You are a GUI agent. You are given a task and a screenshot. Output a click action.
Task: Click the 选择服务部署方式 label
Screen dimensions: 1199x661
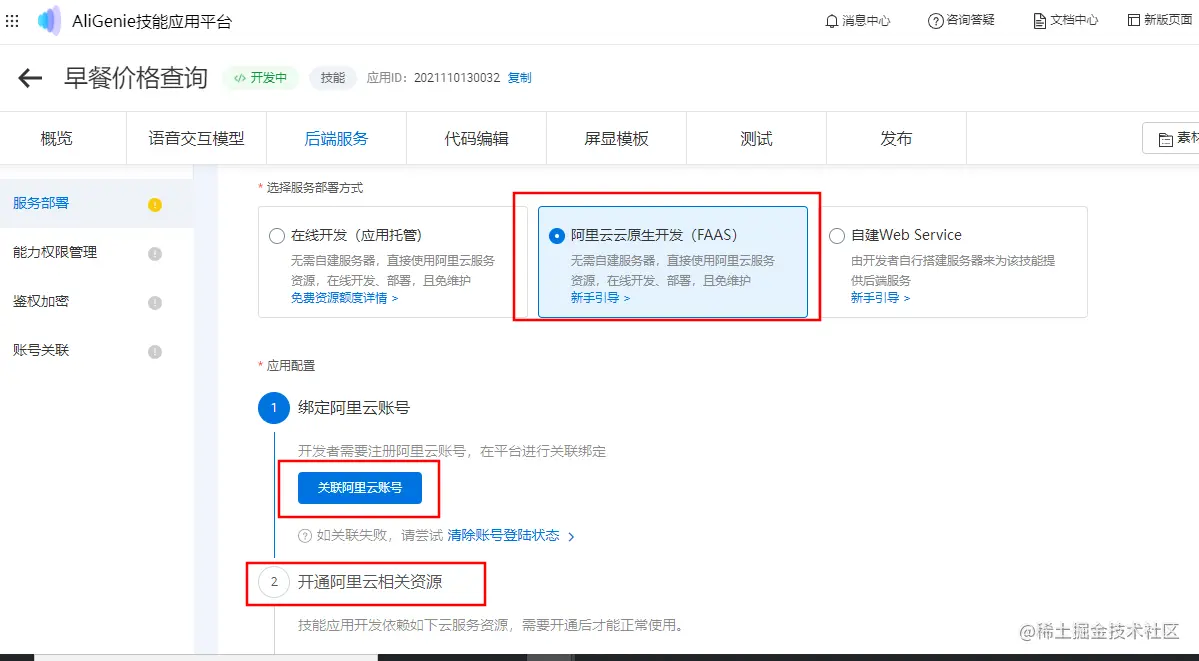click(314, 188)
